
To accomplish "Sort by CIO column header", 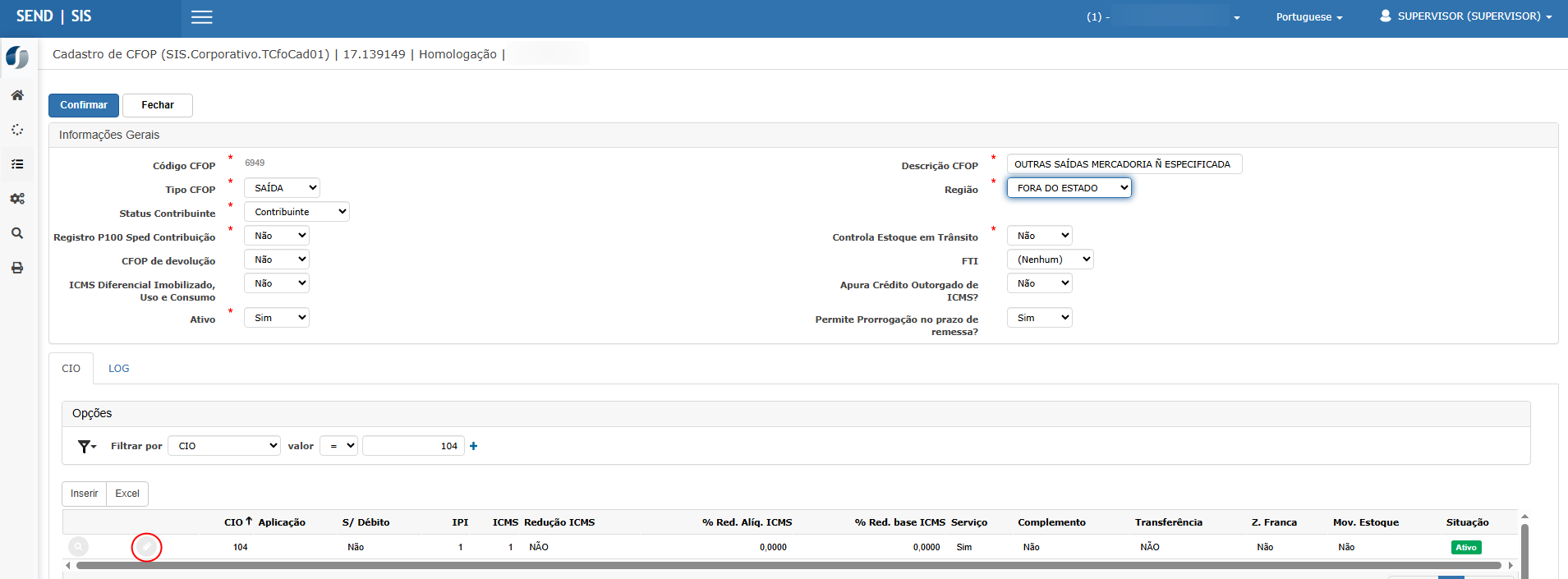I will 237,522.
